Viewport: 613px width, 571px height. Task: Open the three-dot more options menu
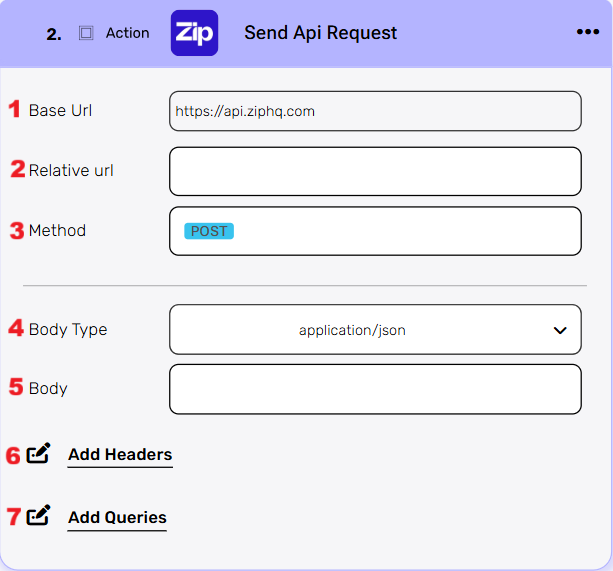pos(588,32)
